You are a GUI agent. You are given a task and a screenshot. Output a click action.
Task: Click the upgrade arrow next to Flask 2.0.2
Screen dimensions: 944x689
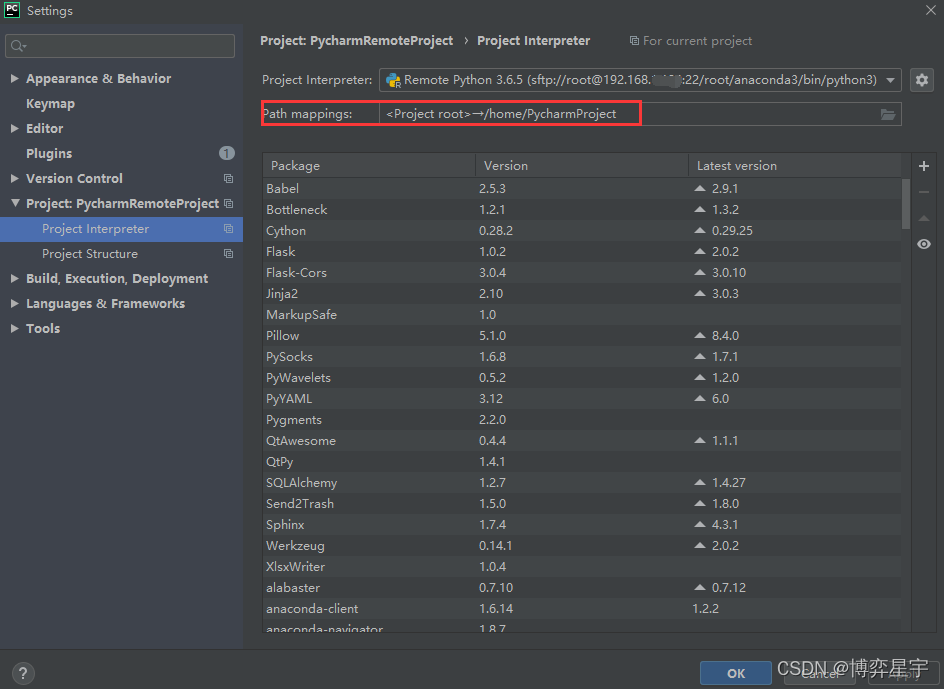click(704, 251)
